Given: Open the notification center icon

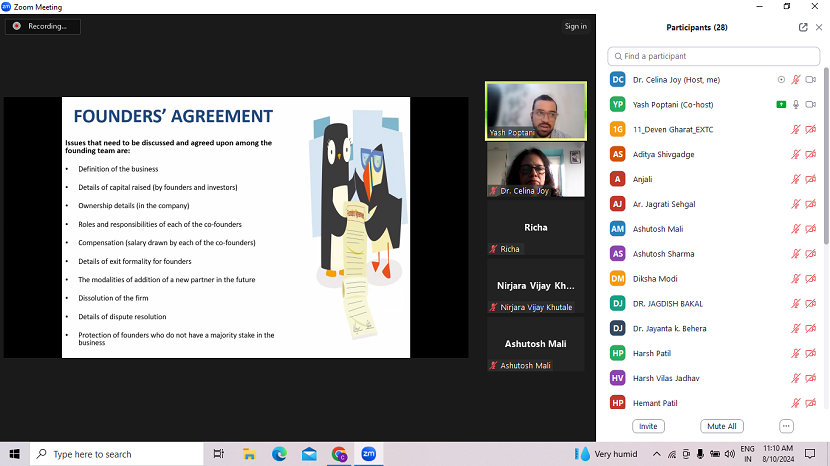Looking at the screenshot, I should click(x=810, y=454).
